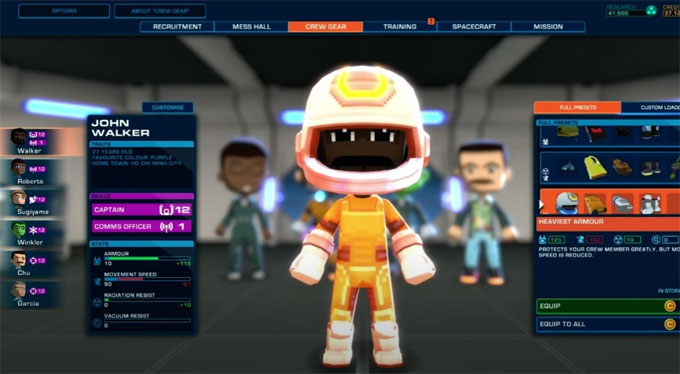Screen dimensions: 680x374
Task: Click the Options button
Action: pos(64,11)
